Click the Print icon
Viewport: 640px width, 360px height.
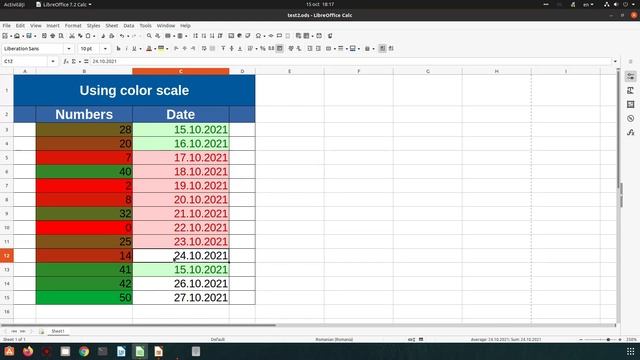52,36
